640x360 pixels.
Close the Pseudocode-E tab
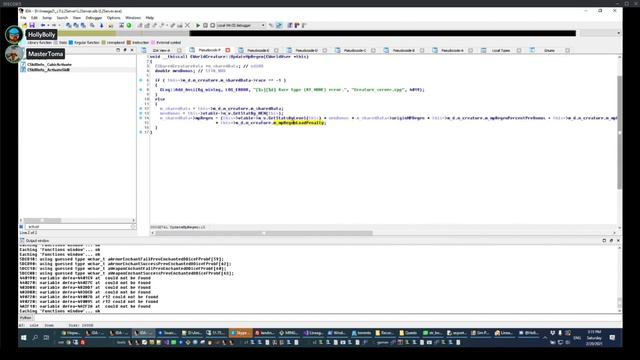[276, 50]
